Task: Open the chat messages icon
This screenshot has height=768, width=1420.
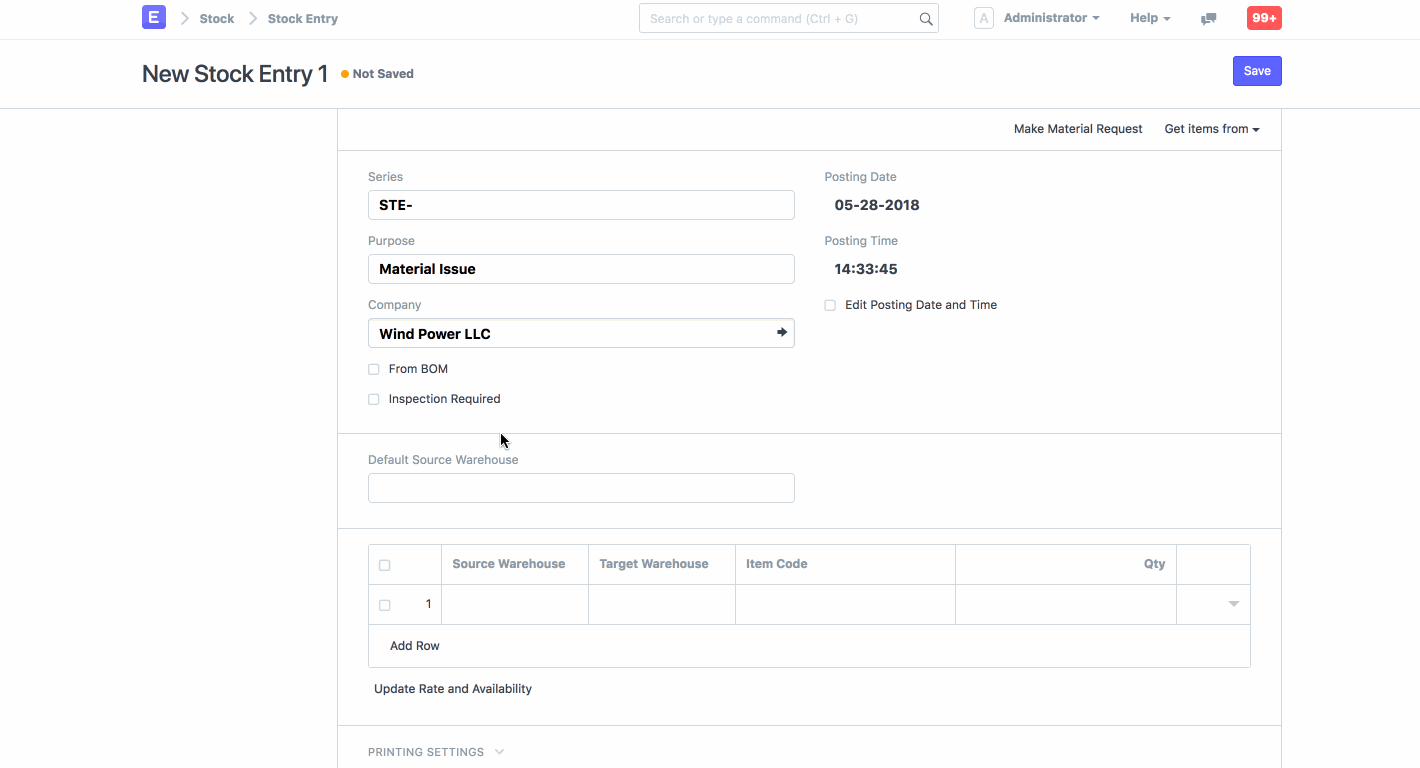Action: tap(1209, 19)
